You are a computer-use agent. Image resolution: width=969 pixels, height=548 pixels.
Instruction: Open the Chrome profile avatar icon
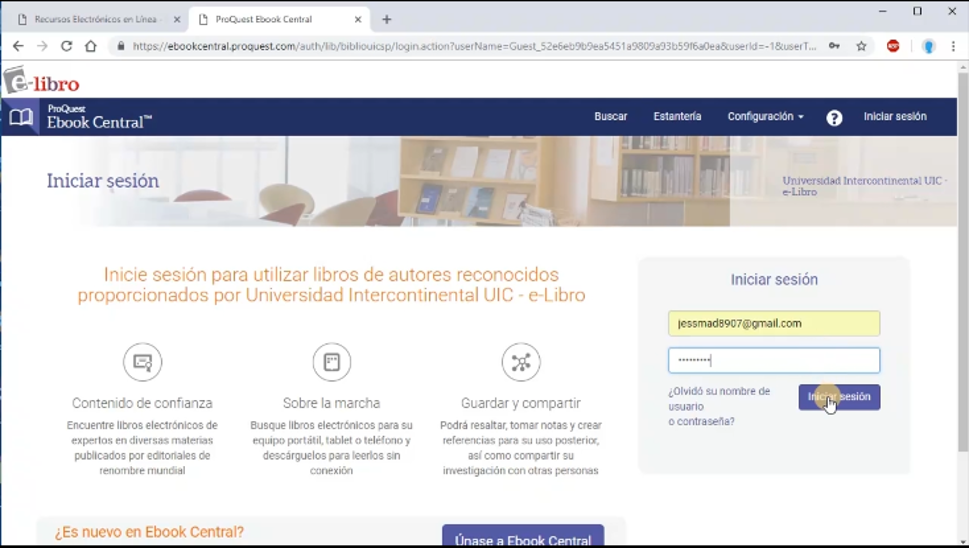[928, 46]
